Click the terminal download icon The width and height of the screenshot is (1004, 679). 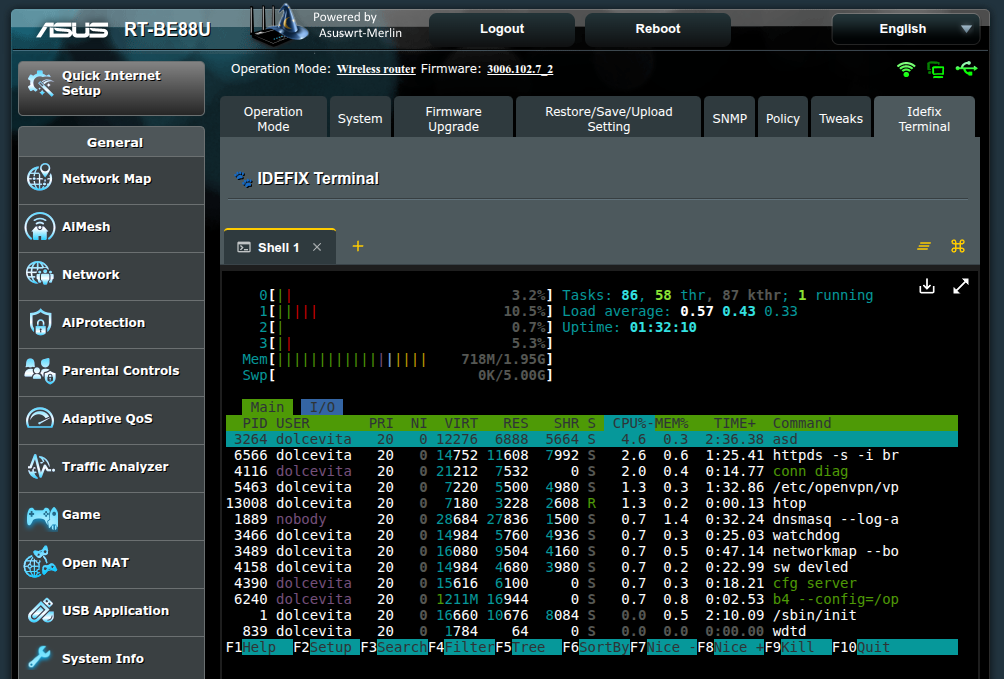(x=927, y=287)
